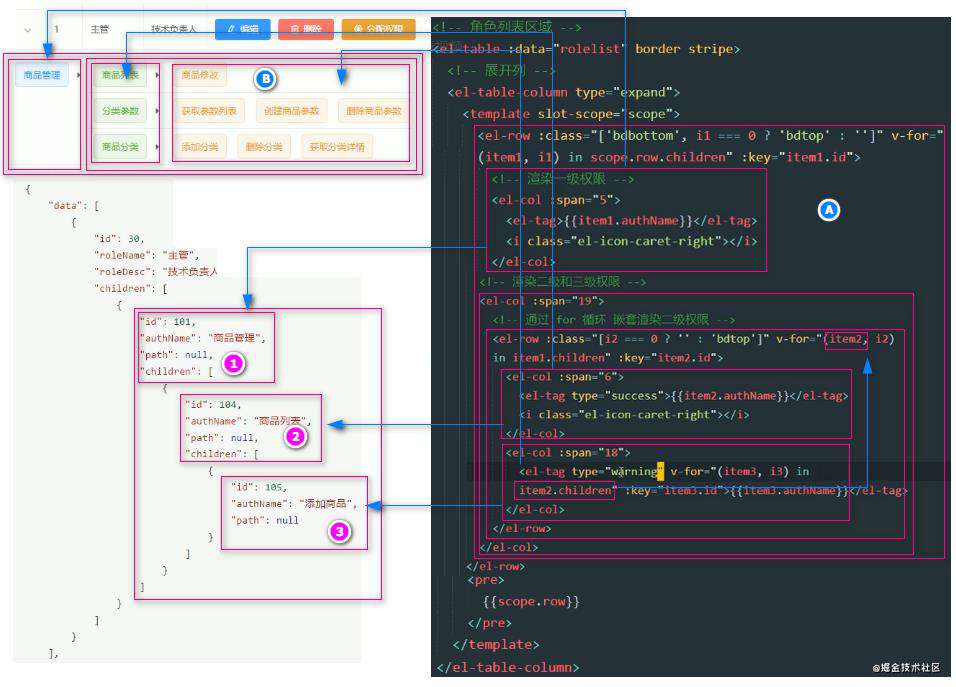
Task: Click JSON line "id": 104
Action: pos(213,404)
